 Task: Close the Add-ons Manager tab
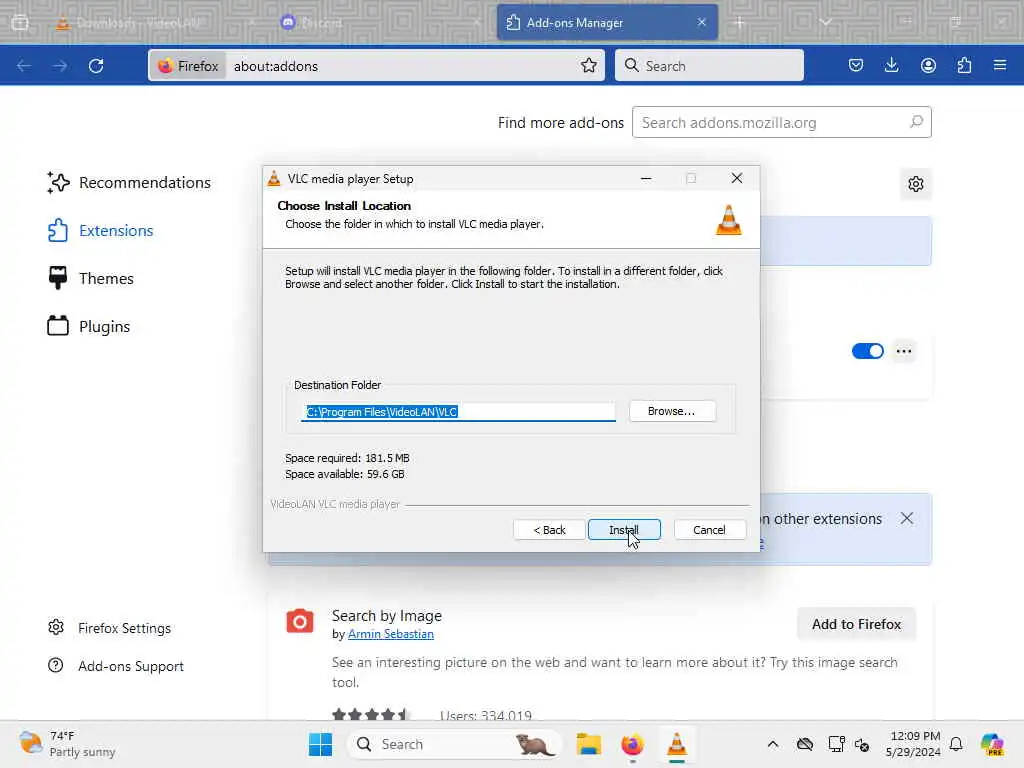(x=701, y=22)
